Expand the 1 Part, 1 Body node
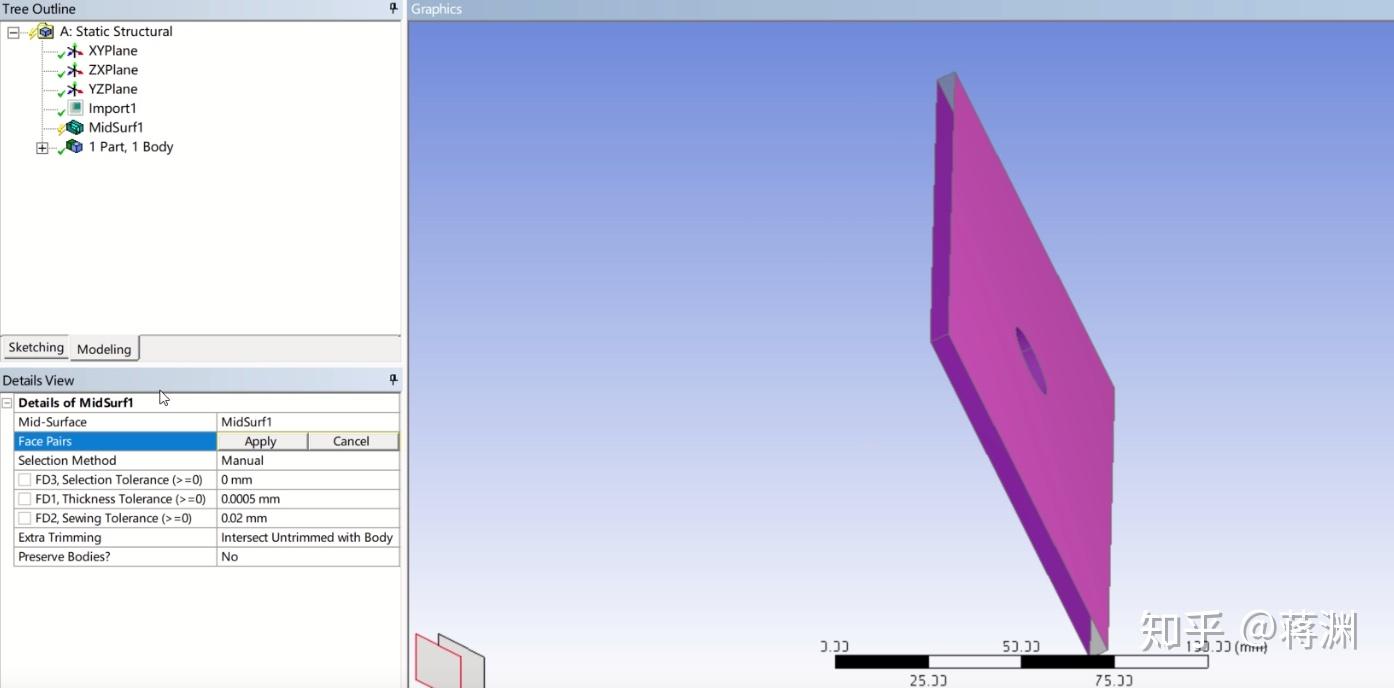This screenshot has width=1394, height=688. (x=42, y=147)
